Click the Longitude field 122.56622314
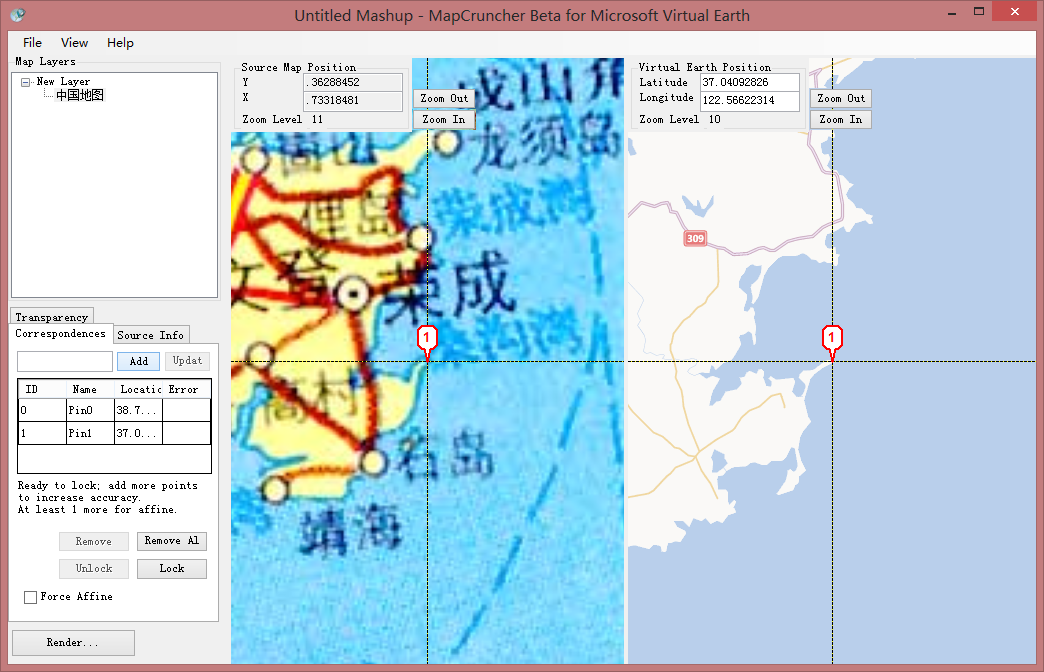1044x672 pixels. point(750,101)
